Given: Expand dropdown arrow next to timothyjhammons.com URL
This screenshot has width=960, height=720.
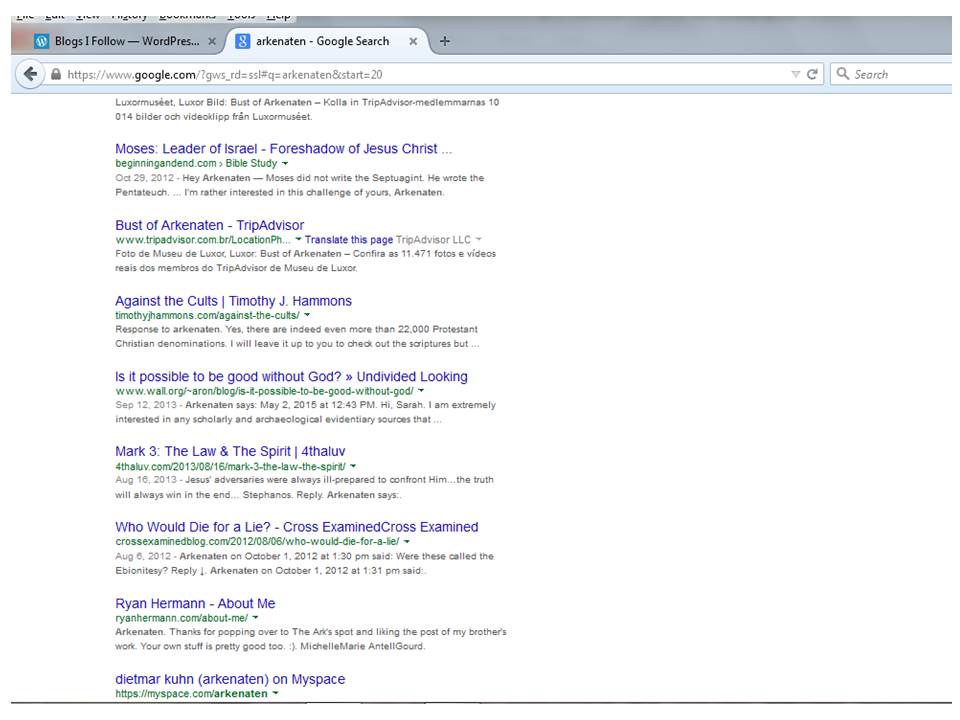Looking at the screenshot, I should tap(307, 315).
